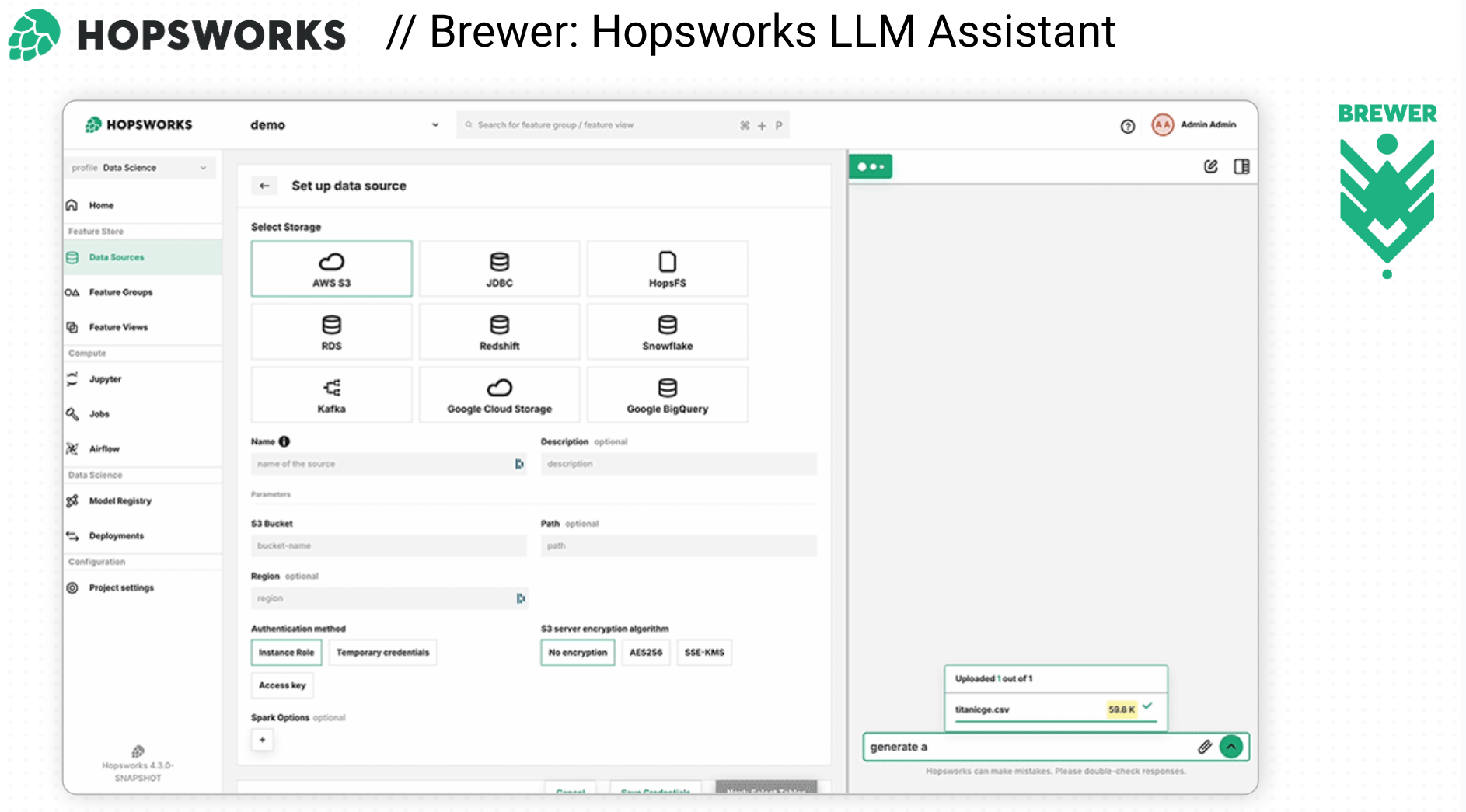Toggle the side panel layout icon
Viewport: 1466px width, 812px height.
[x=1241, y=166]
